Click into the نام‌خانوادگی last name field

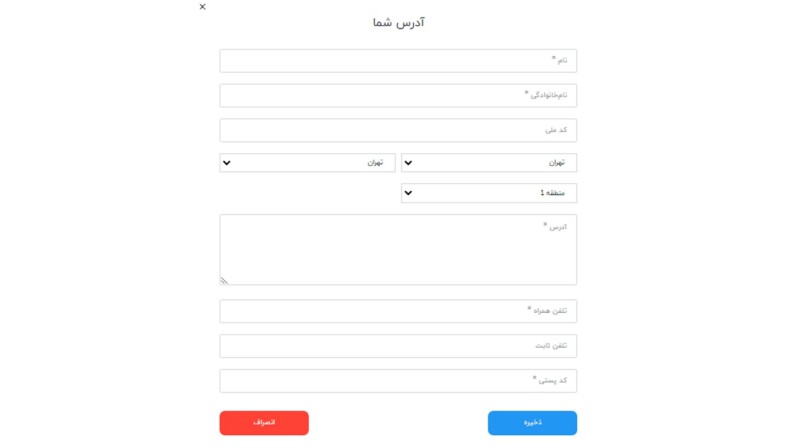pos(398,95)
